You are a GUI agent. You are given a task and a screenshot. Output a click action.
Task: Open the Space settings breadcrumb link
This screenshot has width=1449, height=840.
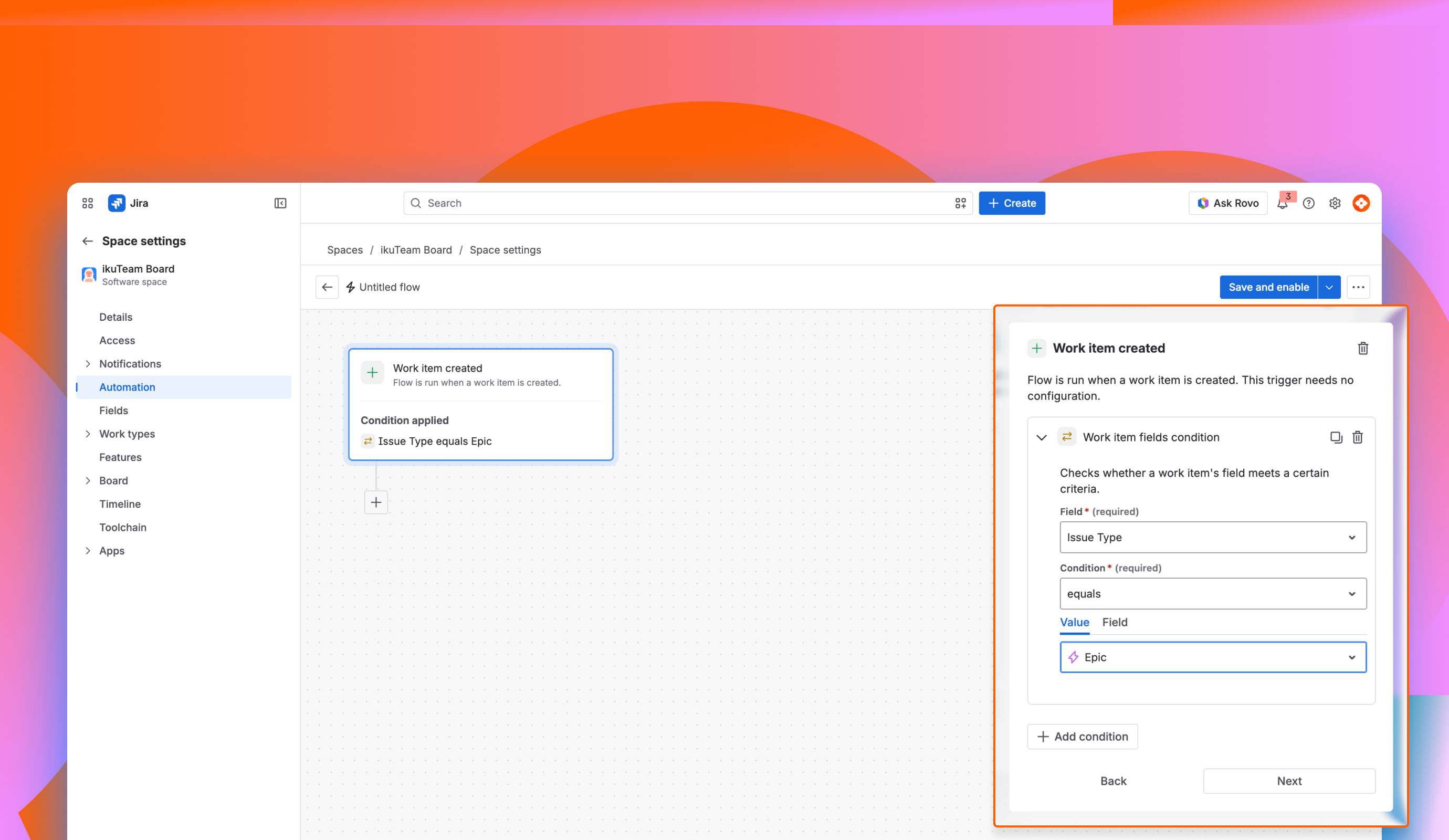[x=506, y=249]
